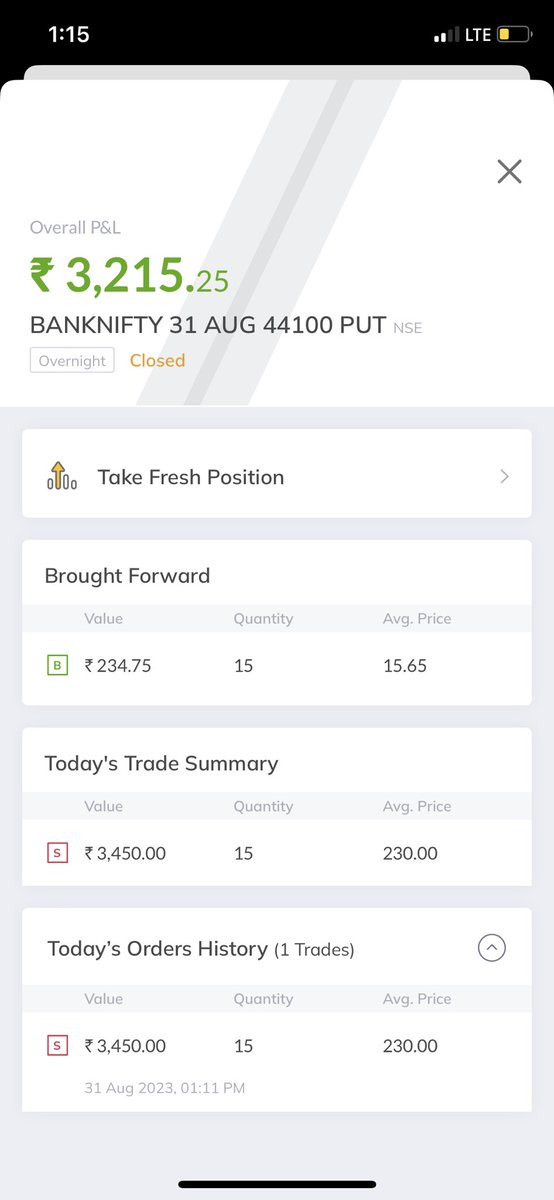Image resolution: width=554 pixels, height=1200 pixels.
Task: Close the position details sheet
Action: (509, 172)
